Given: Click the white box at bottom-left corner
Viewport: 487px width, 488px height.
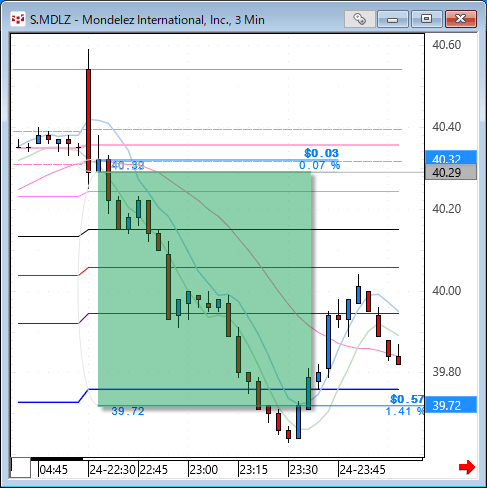Looking at the screenshot, I should click(20, 468).
